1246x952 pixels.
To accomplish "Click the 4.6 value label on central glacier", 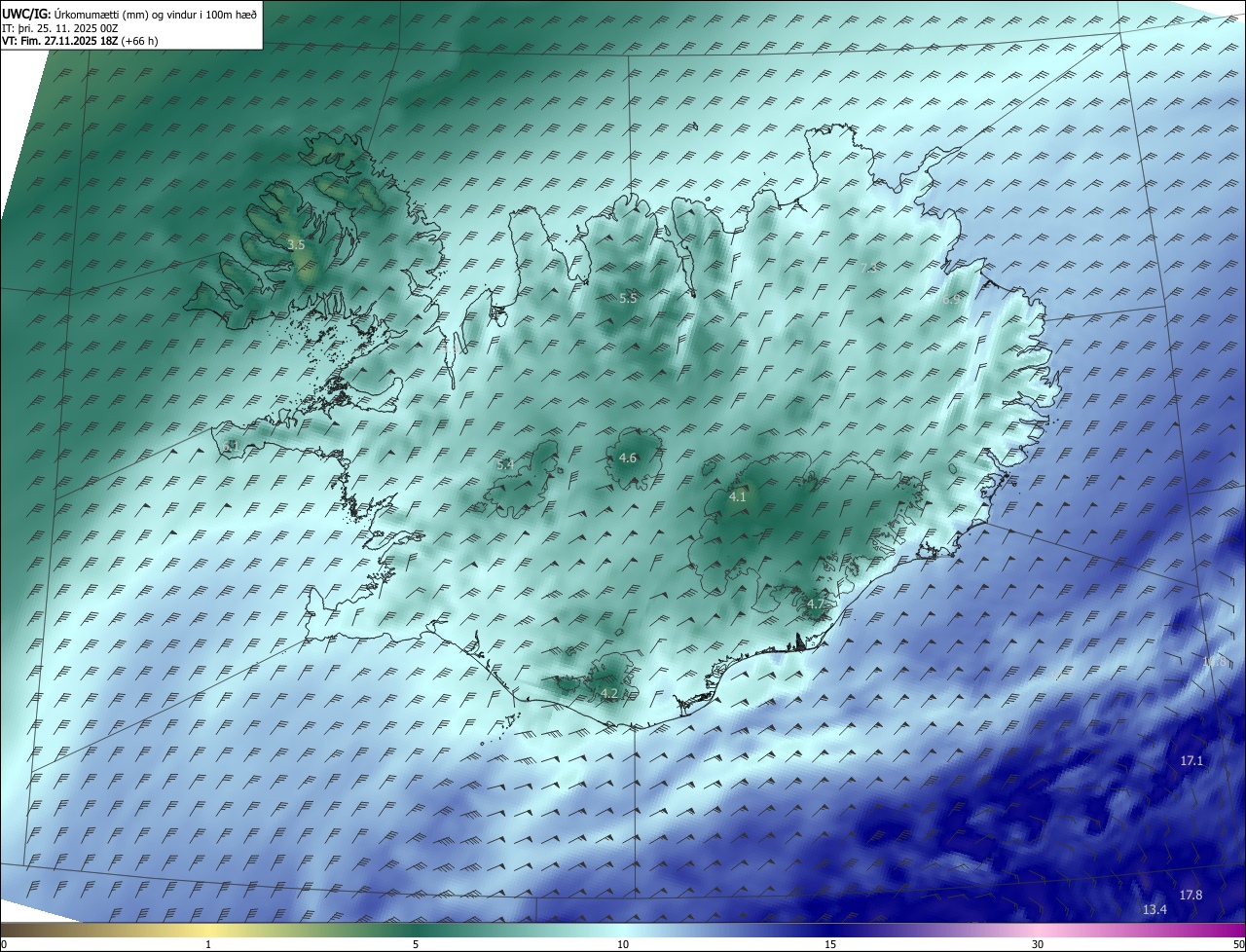I will (628, 458).
